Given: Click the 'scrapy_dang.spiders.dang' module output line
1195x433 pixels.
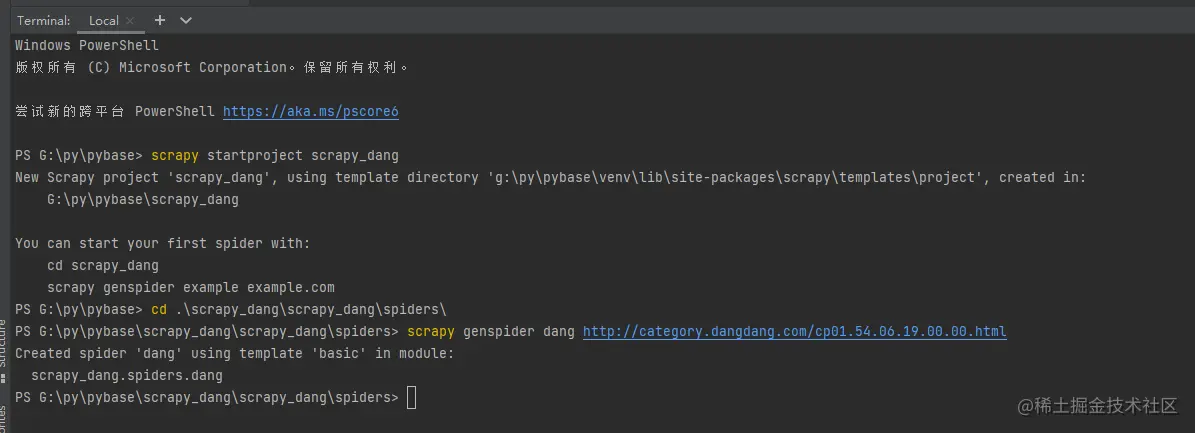Looking at the screenshot, I should coord(126,376).
